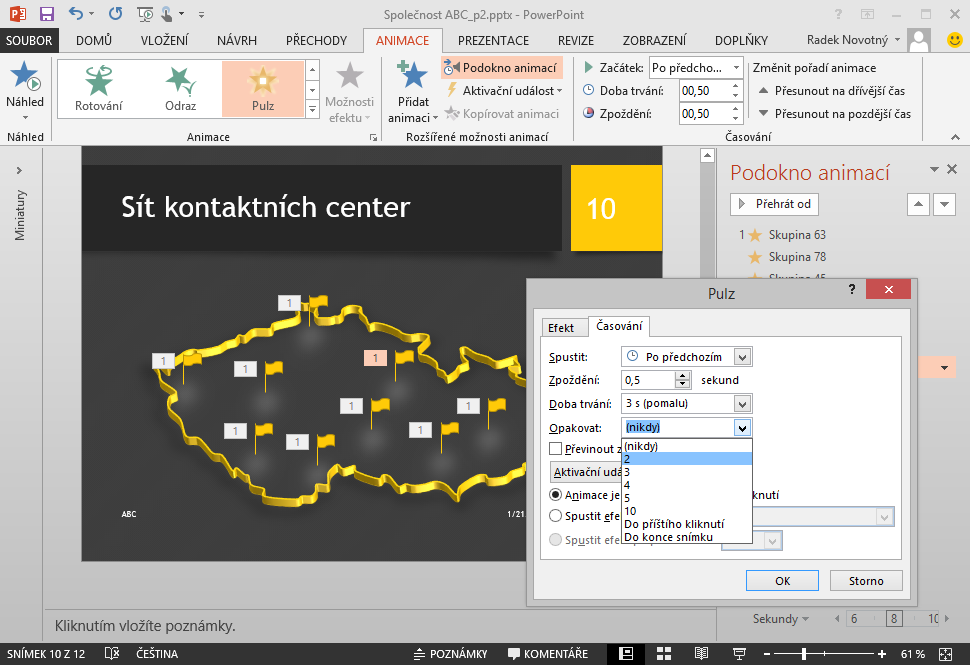Toggle the Podokno animací button
The width and height of the screenshot is (970, 665).
click(x=502, y=67)
